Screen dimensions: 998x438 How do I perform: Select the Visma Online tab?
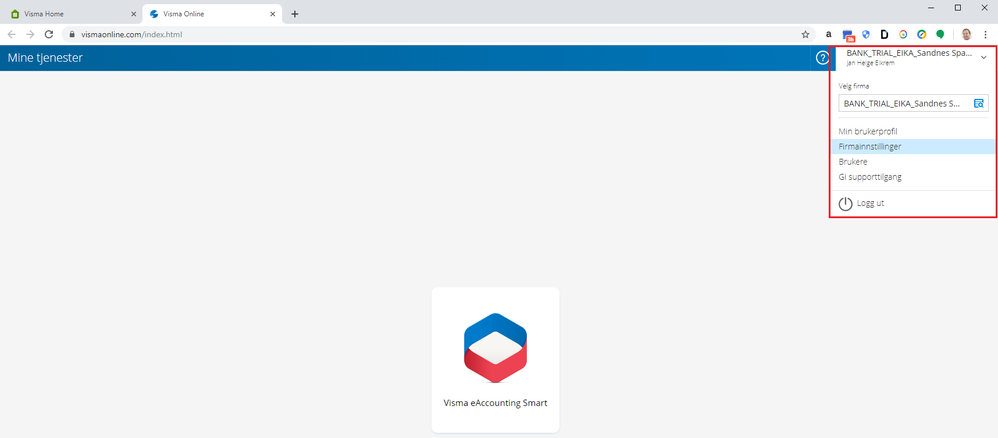tap(212, 14)
